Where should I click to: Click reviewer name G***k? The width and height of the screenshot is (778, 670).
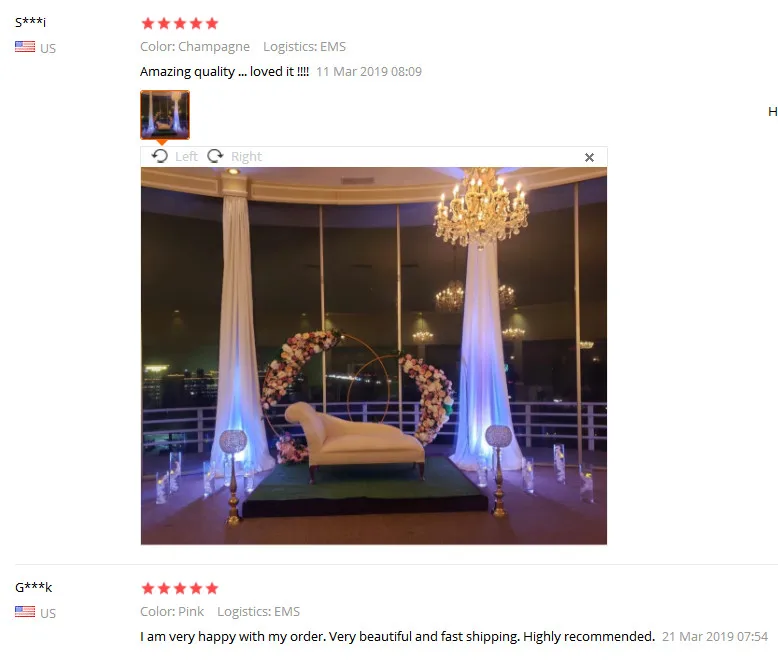[x=33, y=587]
